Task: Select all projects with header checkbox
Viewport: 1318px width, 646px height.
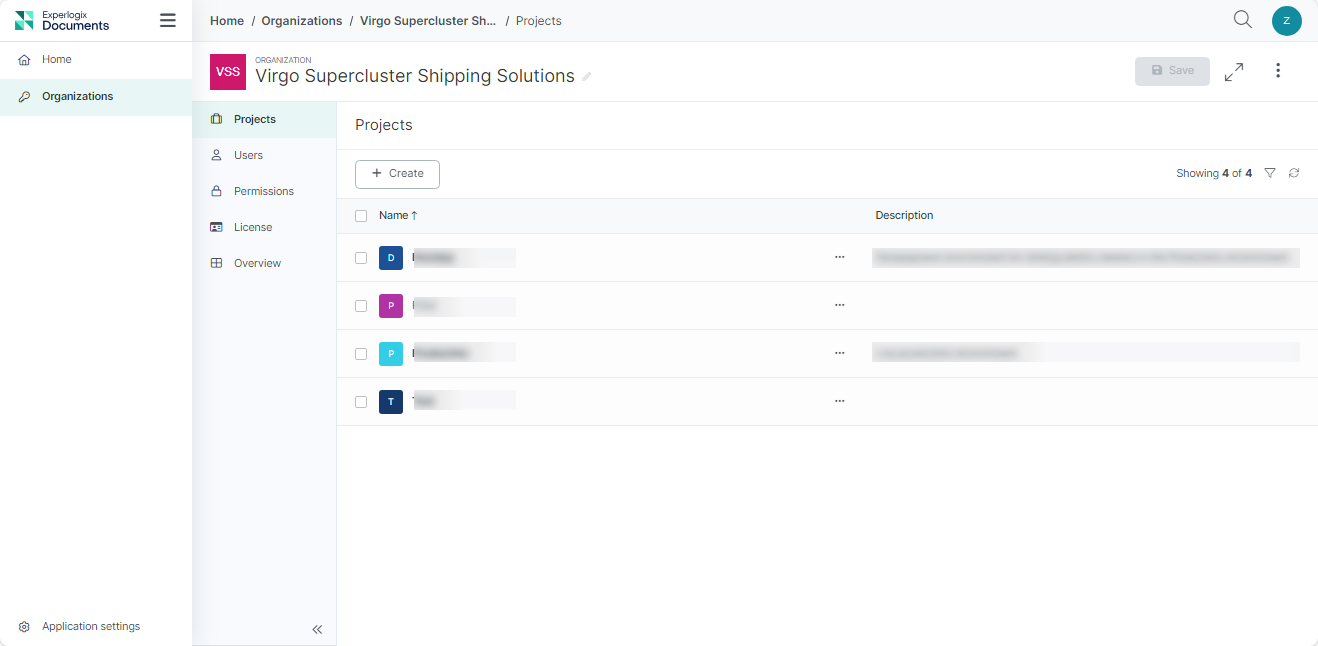Action: 361,216
